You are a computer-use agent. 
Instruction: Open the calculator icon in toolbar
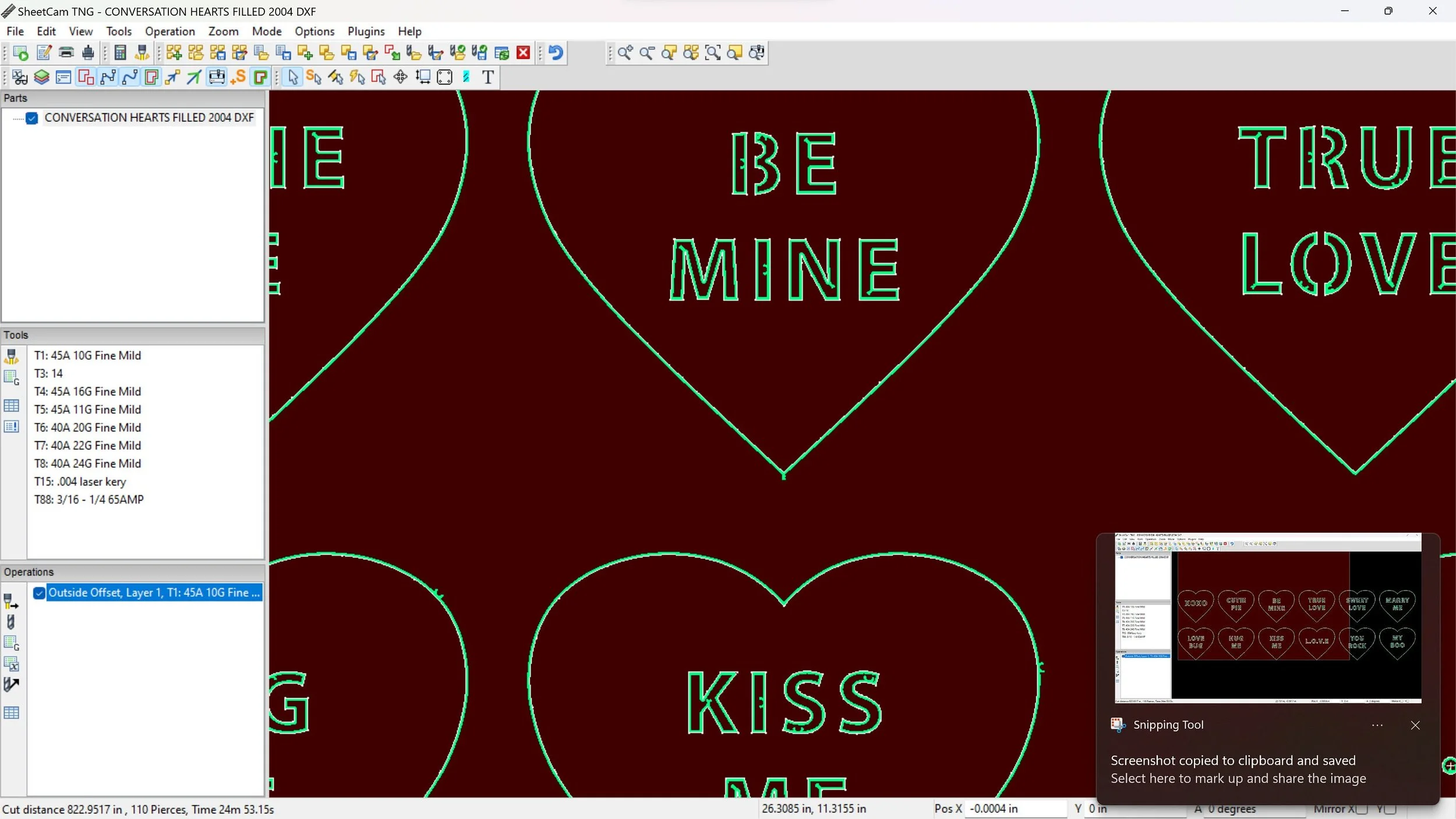point(120,53)
